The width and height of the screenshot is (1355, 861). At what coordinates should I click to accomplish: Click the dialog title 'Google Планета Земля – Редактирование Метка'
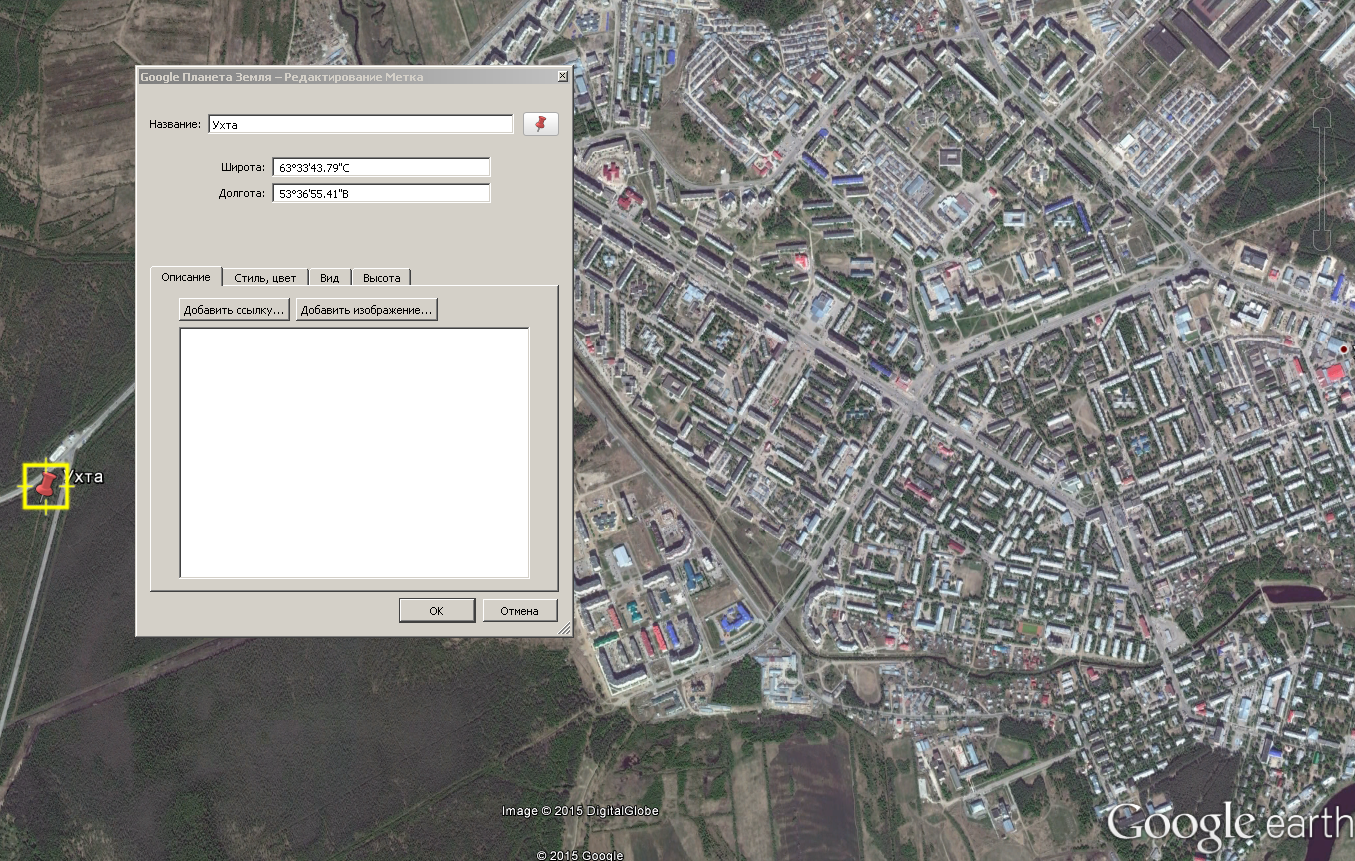(281, 77)
